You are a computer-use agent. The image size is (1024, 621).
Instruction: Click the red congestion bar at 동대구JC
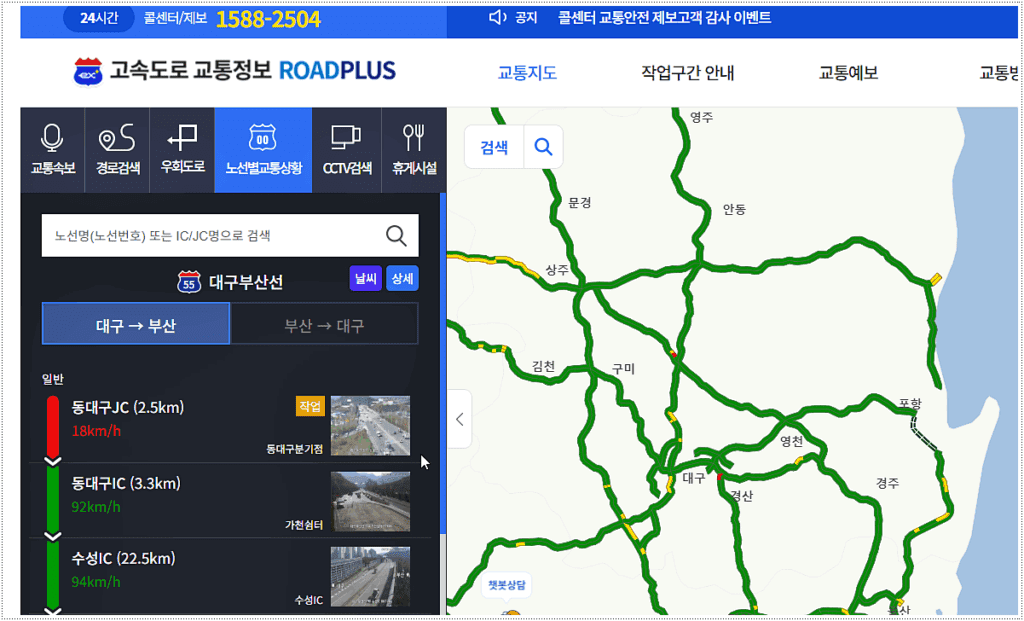click(x=53, y=420)
